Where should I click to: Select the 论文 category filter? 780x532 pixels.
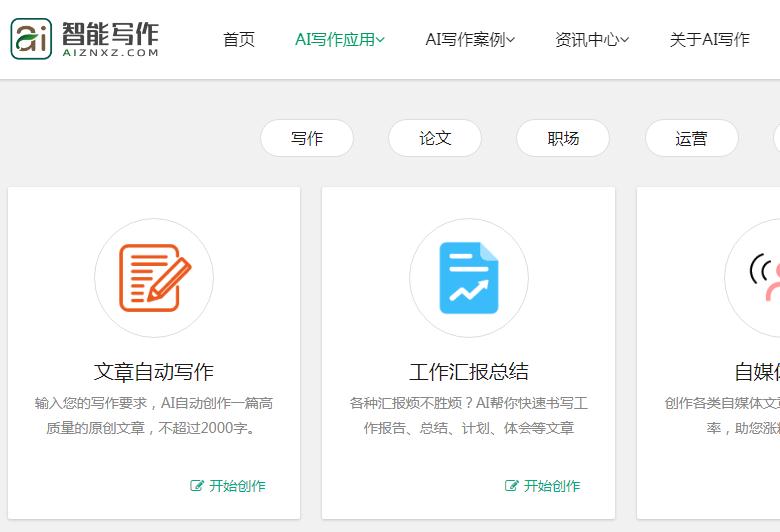435,138
